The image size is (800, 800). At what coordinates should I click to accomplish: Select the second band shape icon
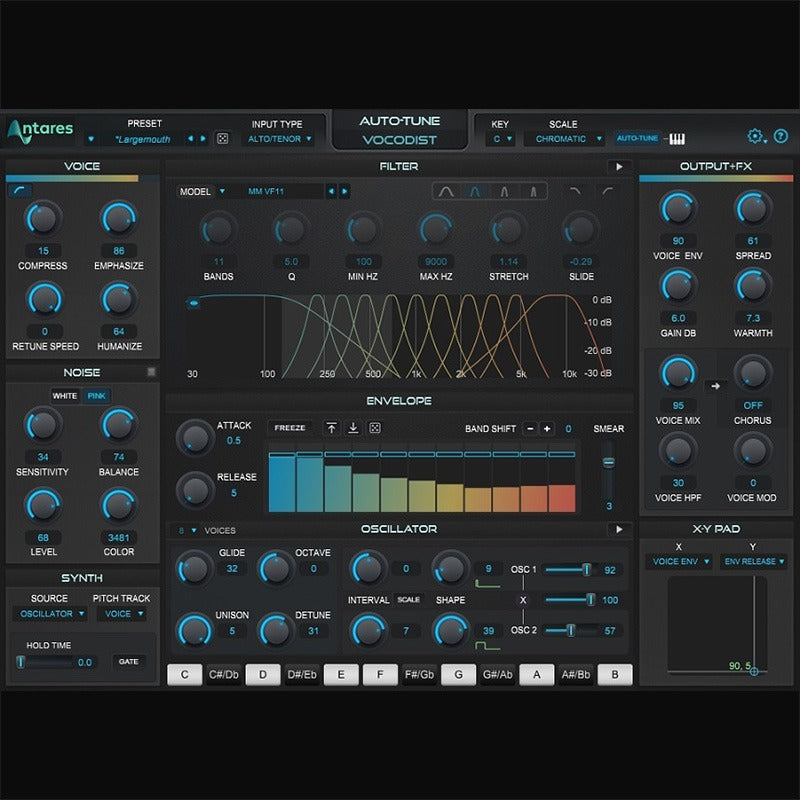click(x=474, y=191)
